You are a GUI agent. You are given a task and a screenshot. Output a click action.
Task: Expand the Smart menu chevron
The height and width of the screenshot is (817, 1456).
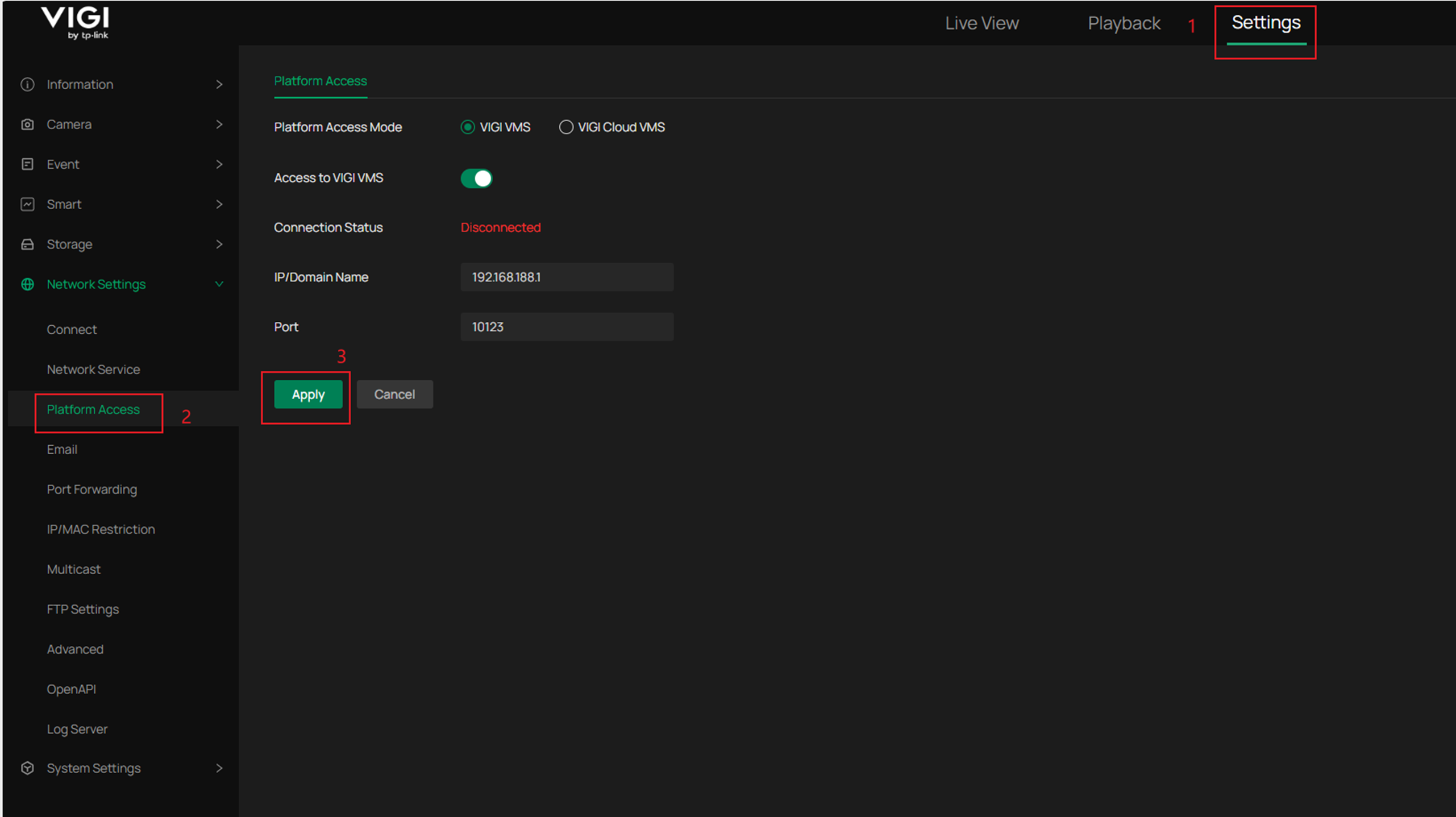[x=219, y=204]
